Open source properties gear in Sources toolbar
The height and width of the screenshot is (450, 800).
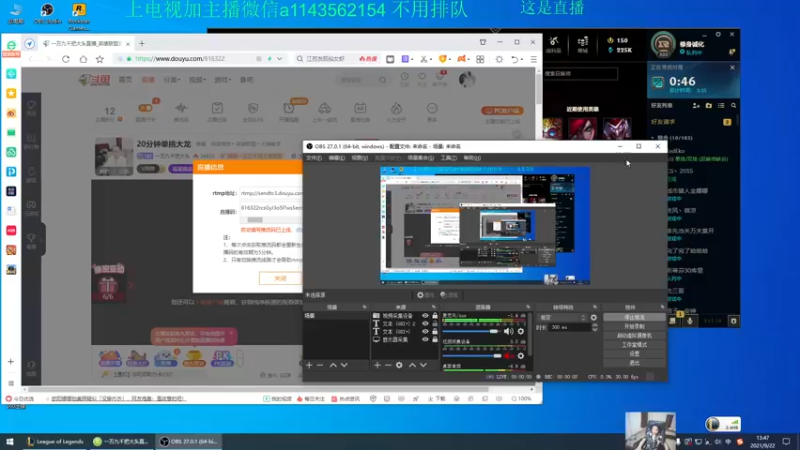pos(399,365)
